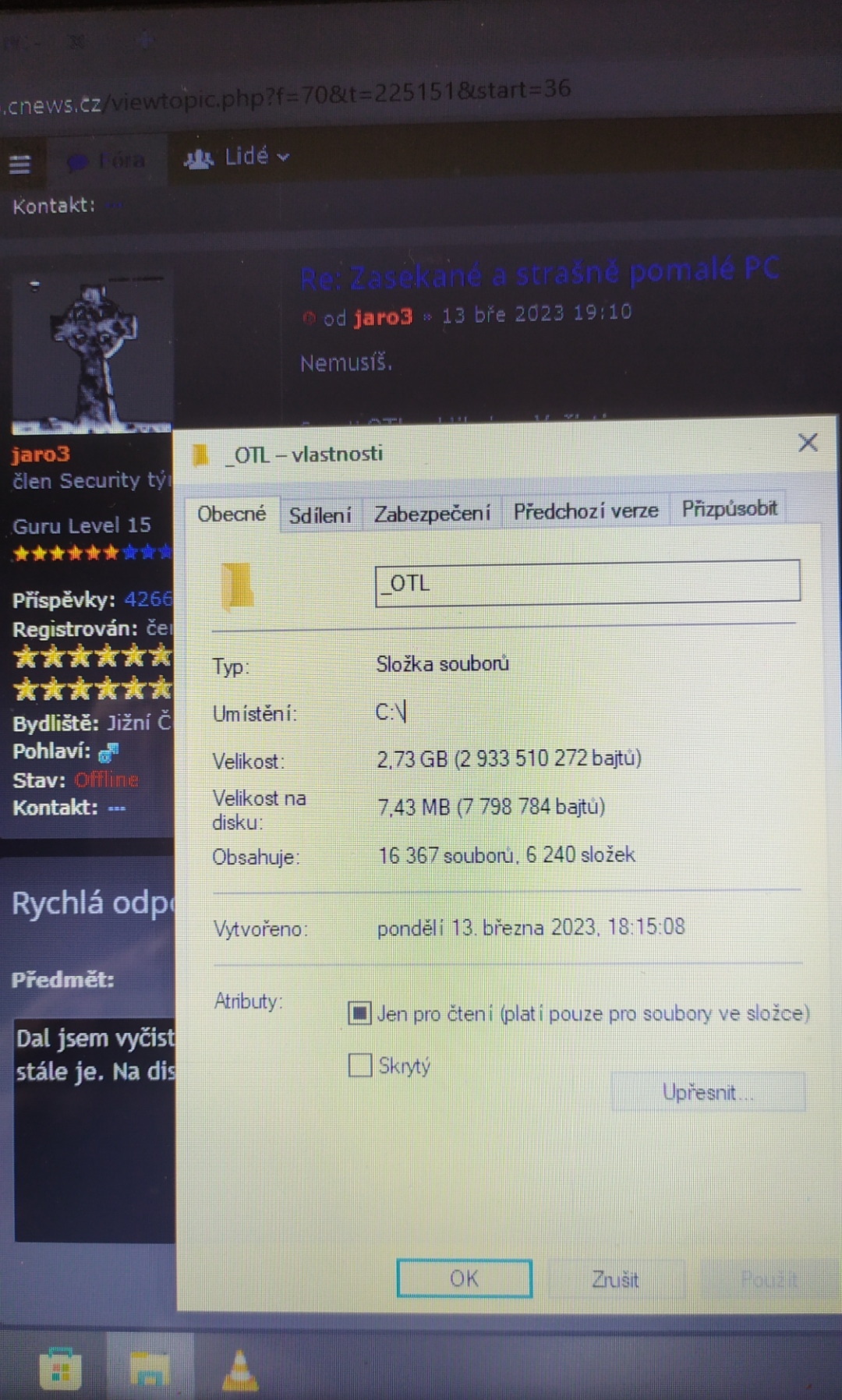
Task: Launch VLC media player from taskbar
Action: (240, 1370)
